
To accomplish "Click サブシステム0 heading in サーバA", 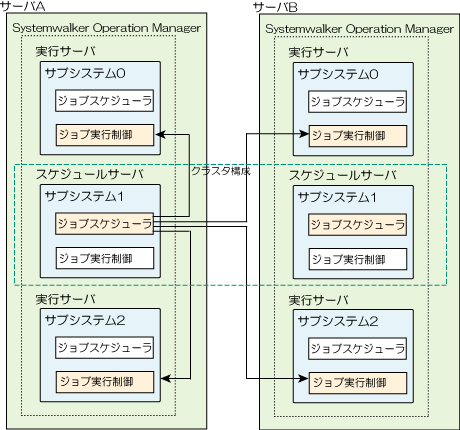I will (x=85, y=73).
